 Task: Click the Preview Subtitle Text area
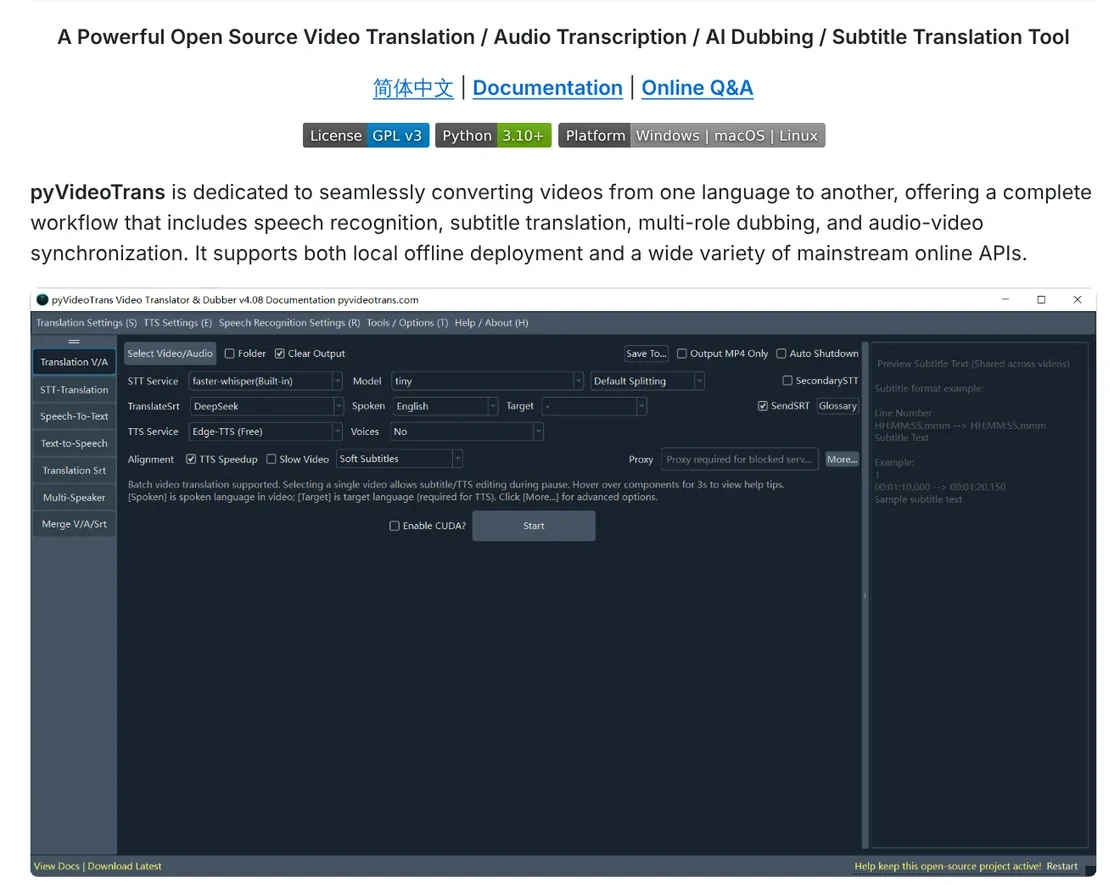point(979,595)
